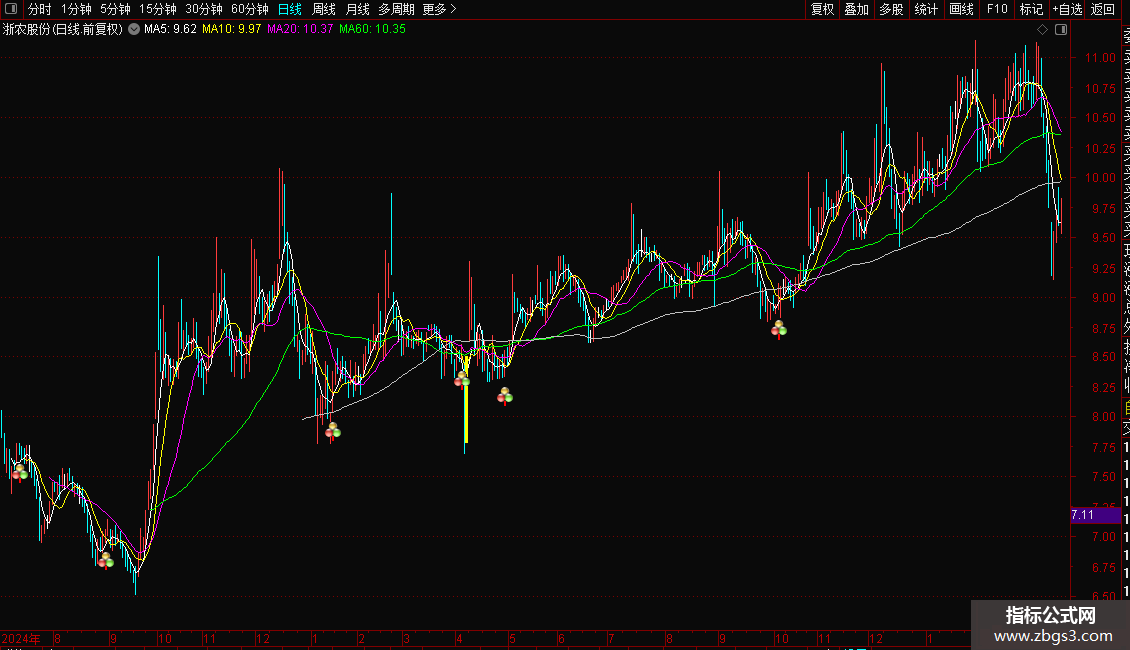Toggle the right side panel icon
Image resolution: width=1130 pixels, height=650 pixels.
(x=1061, y=30)
